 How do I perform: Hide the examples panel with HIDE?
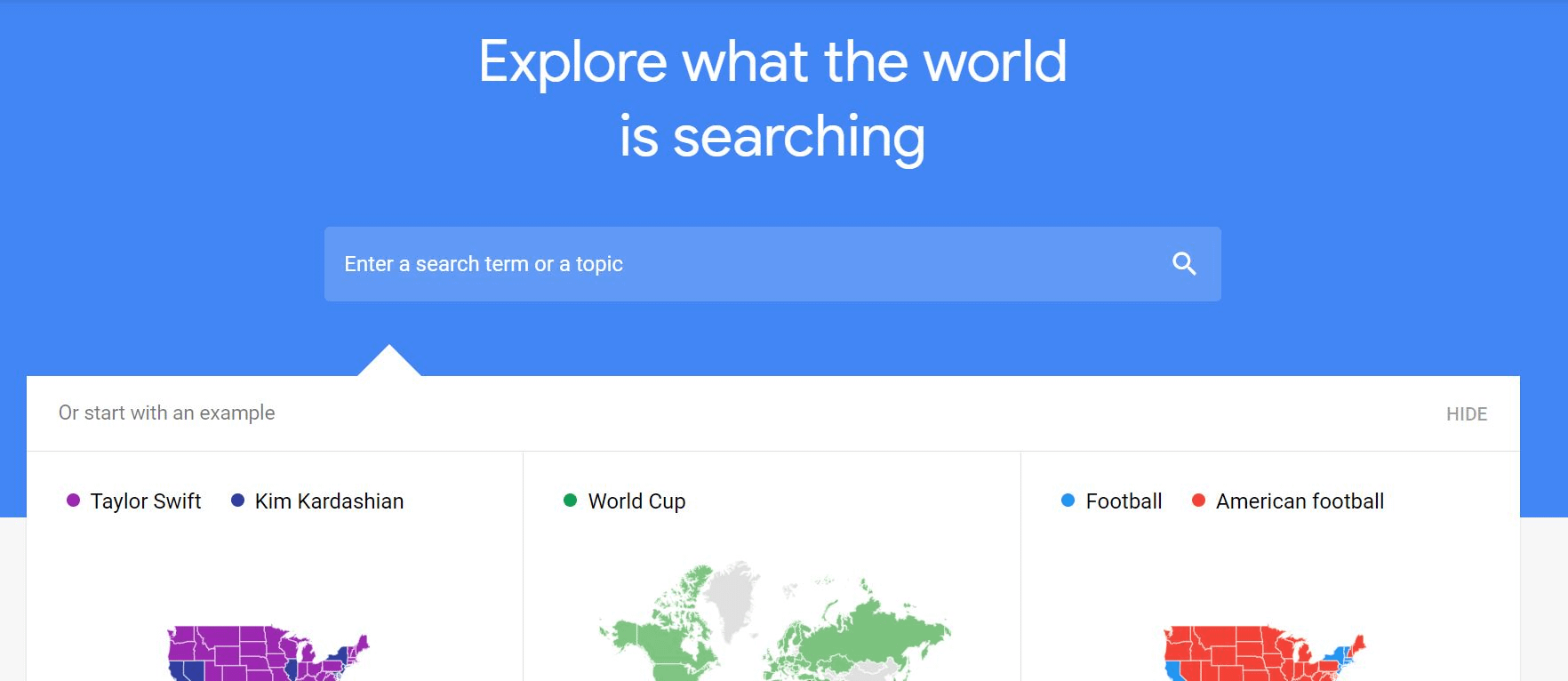(1466, 413)
